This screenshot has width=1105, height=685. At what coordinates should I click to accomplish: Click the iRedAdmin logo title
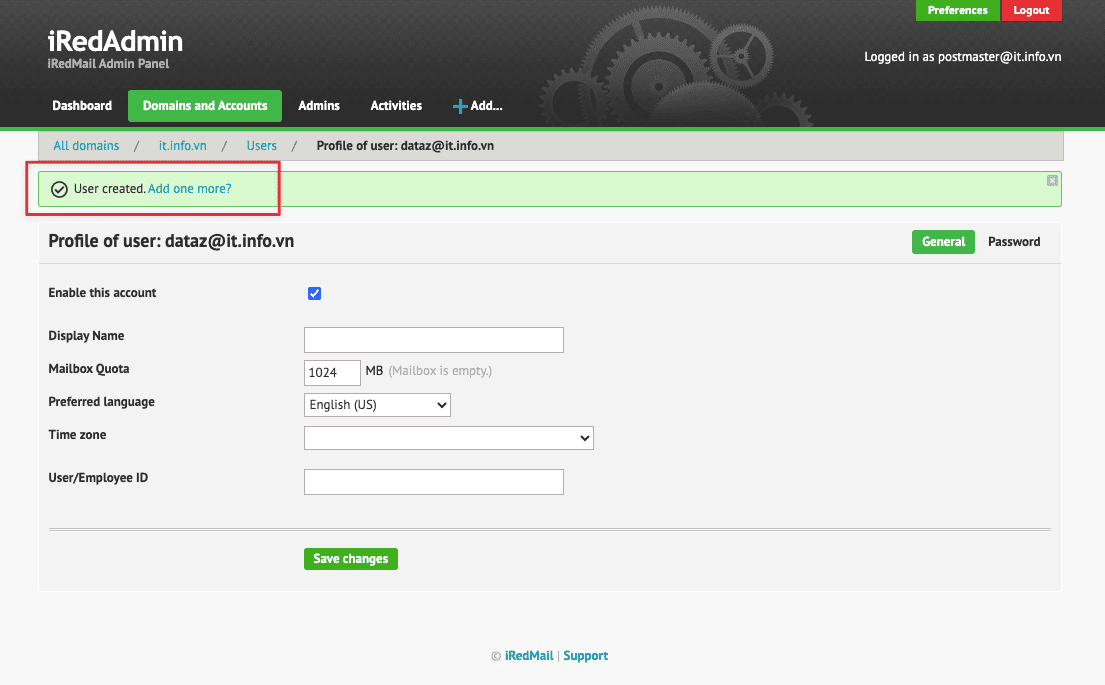[x=115, y=42]
